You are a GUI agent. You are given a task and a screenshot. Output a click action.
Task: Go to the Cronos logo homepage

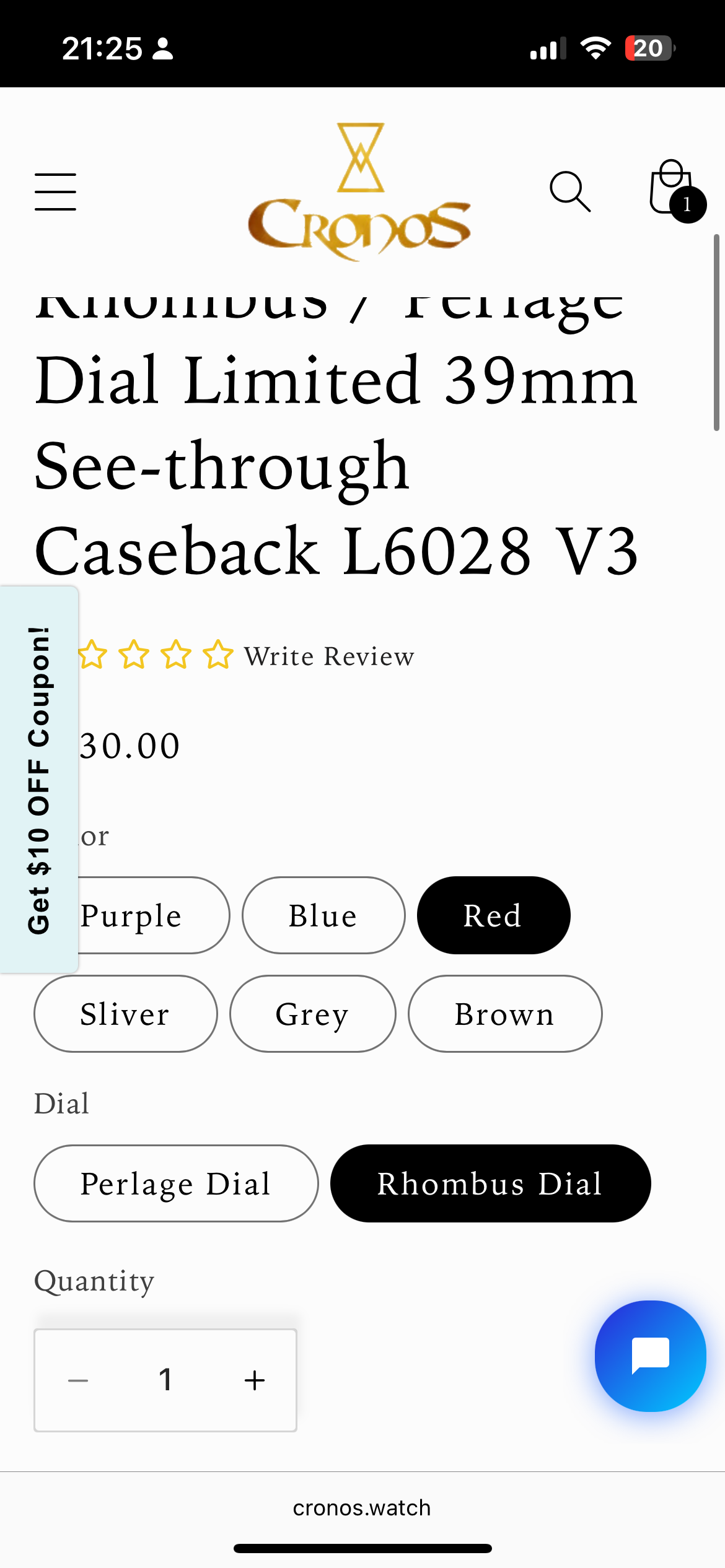(359, 192)
